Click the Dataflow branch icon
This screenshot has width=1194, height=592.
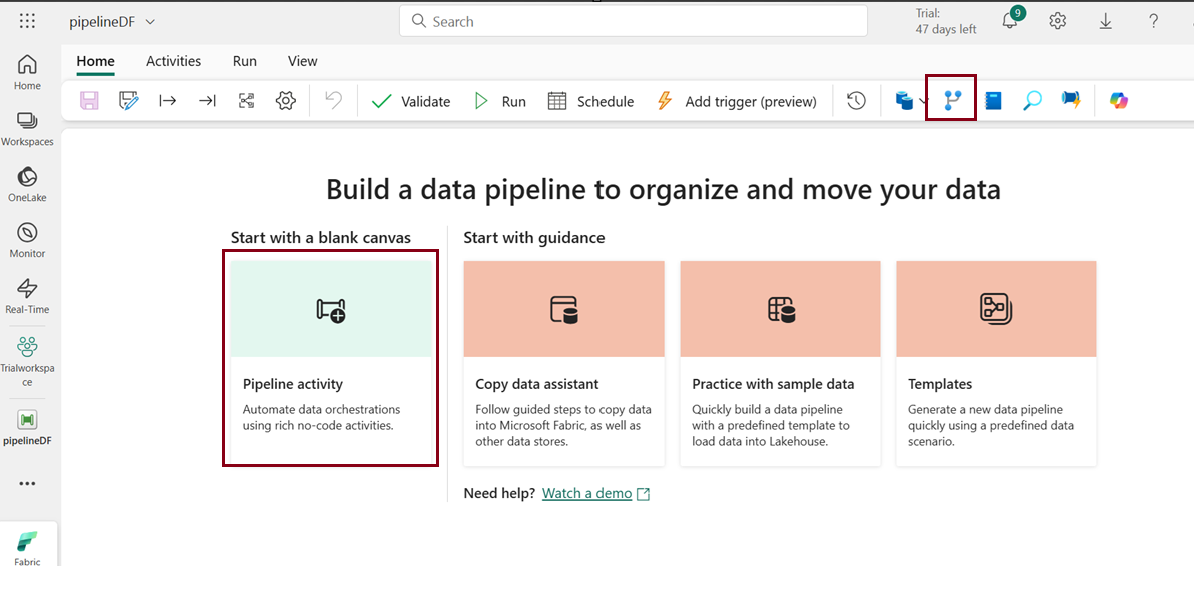pos(952,101)
